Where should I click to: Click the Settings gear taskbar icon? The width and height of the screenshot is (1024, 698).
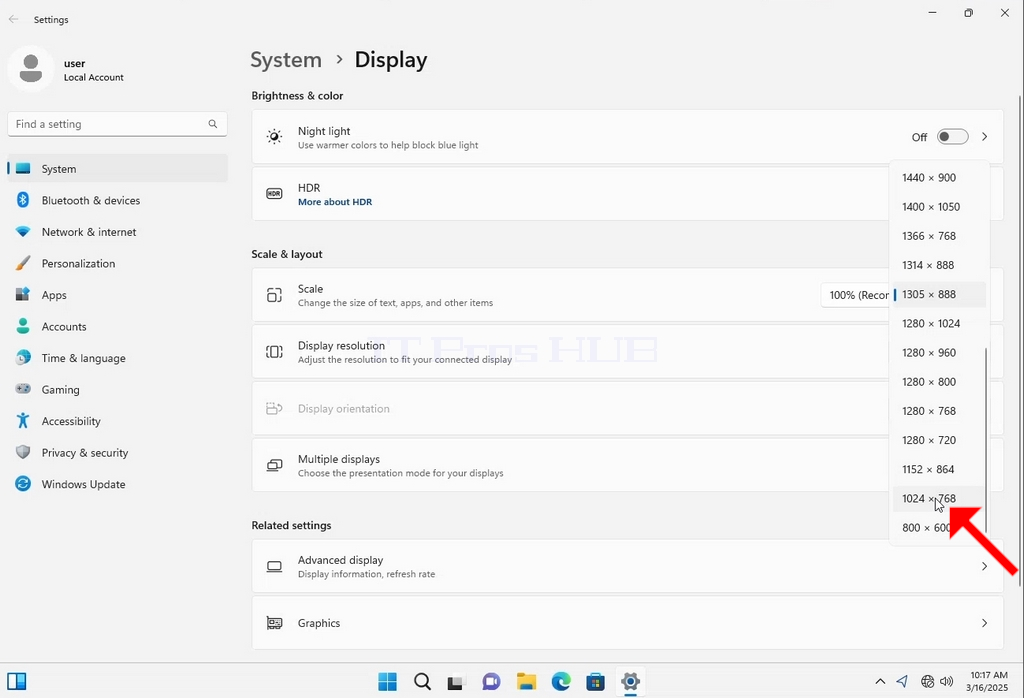pyautogui.click(x=630, y=682)
